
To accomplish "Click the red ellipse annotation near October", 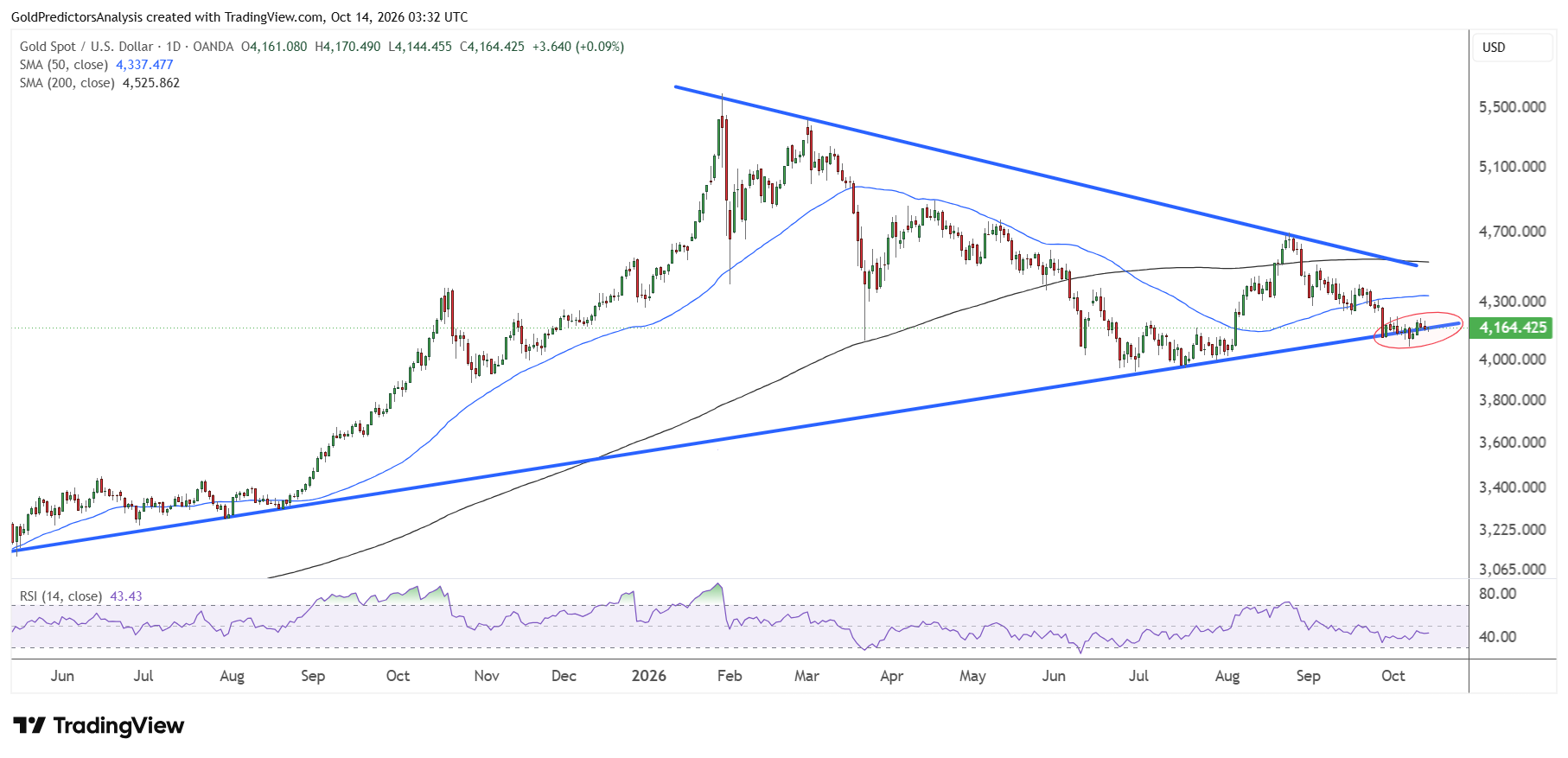I will click(1418, 331).
